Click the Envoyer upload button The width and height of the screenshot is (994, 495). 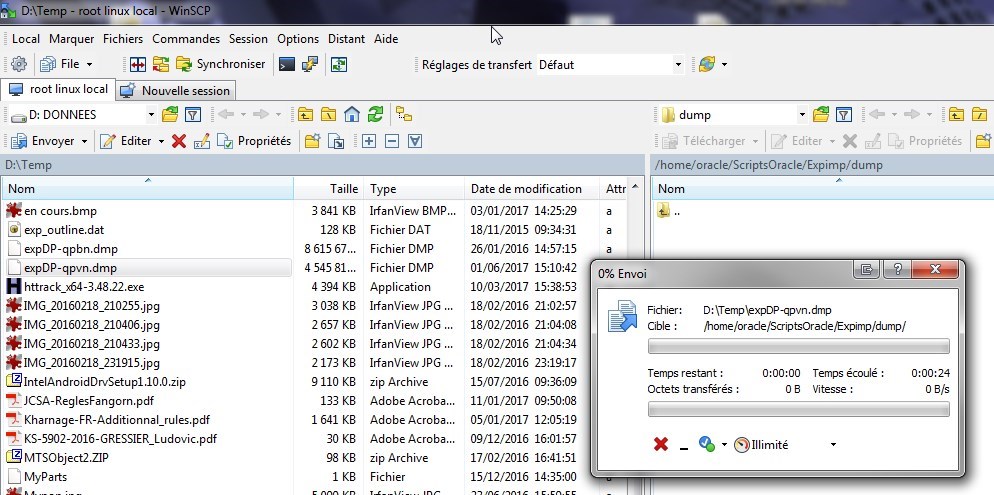coord(43,141)
